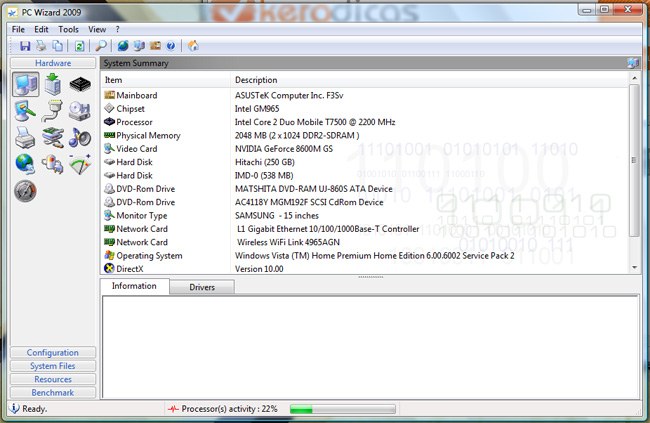The image size is (650, 423).
Task: Click the magnifying glass Search icon
Action: (x=101, y=46)
